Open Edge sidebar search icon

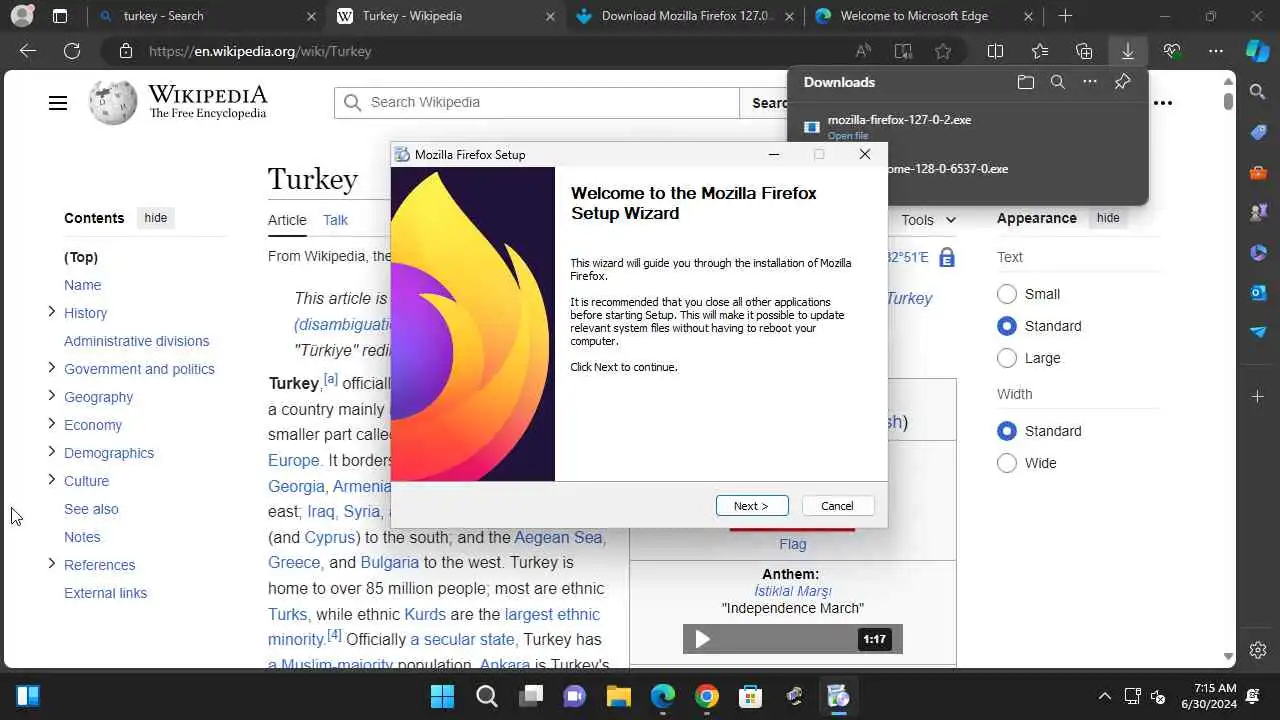[1258, 92]
